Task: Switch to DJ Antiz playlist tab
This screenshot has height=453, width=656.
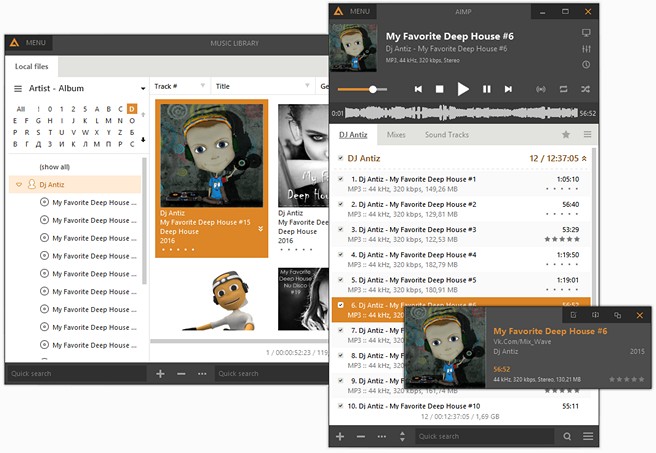Action: (x=353, y=135)
